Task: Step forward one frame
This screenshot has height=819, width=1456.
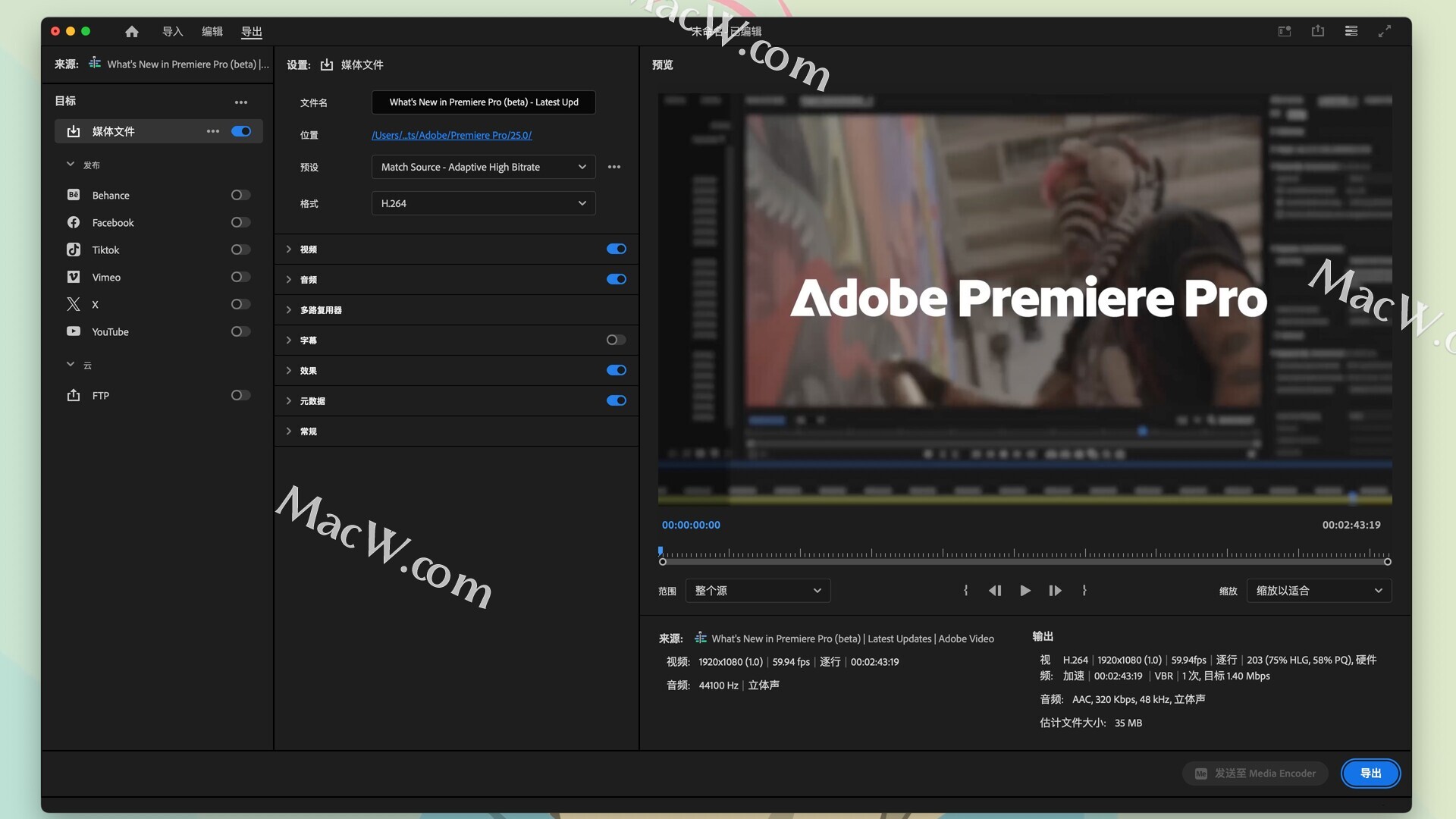Action: coord(1055,590)
